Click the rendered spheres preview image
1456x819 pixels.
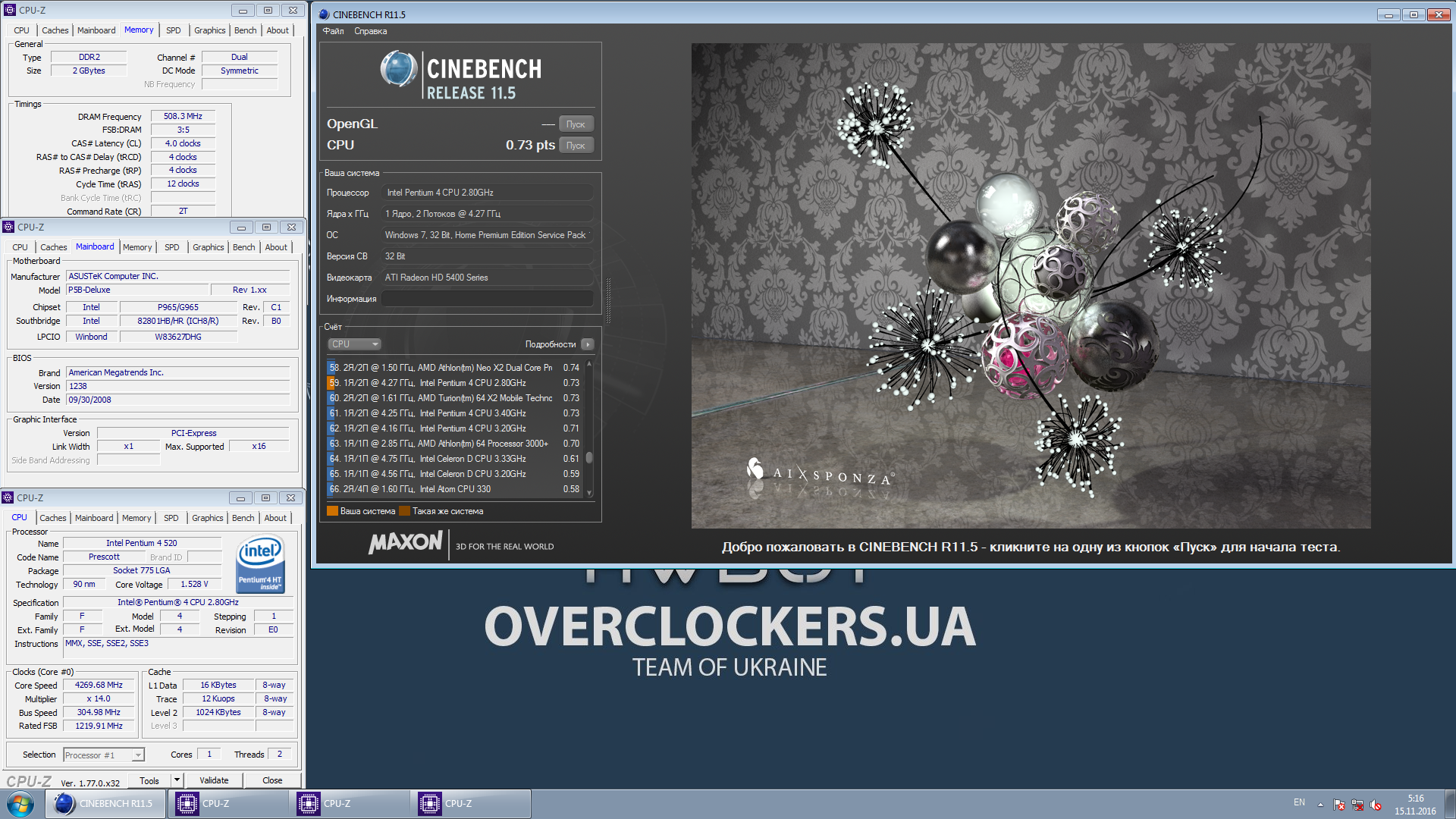1031,285
